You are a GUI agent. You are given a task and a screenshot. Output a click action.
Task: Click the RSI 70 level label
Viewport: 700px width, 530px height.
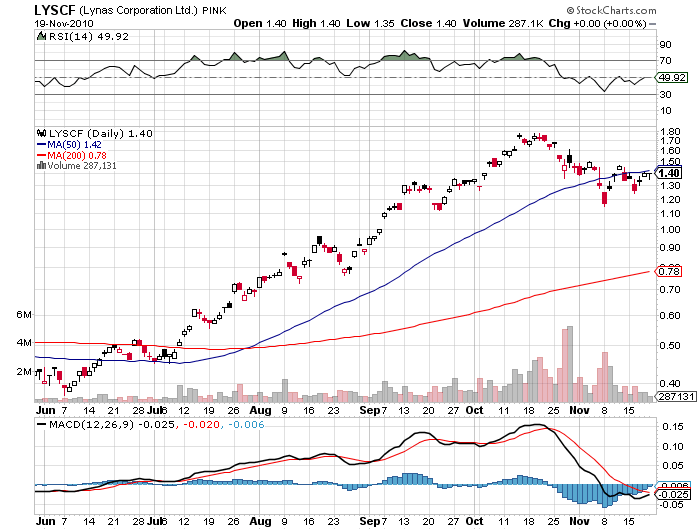[665, 61]
